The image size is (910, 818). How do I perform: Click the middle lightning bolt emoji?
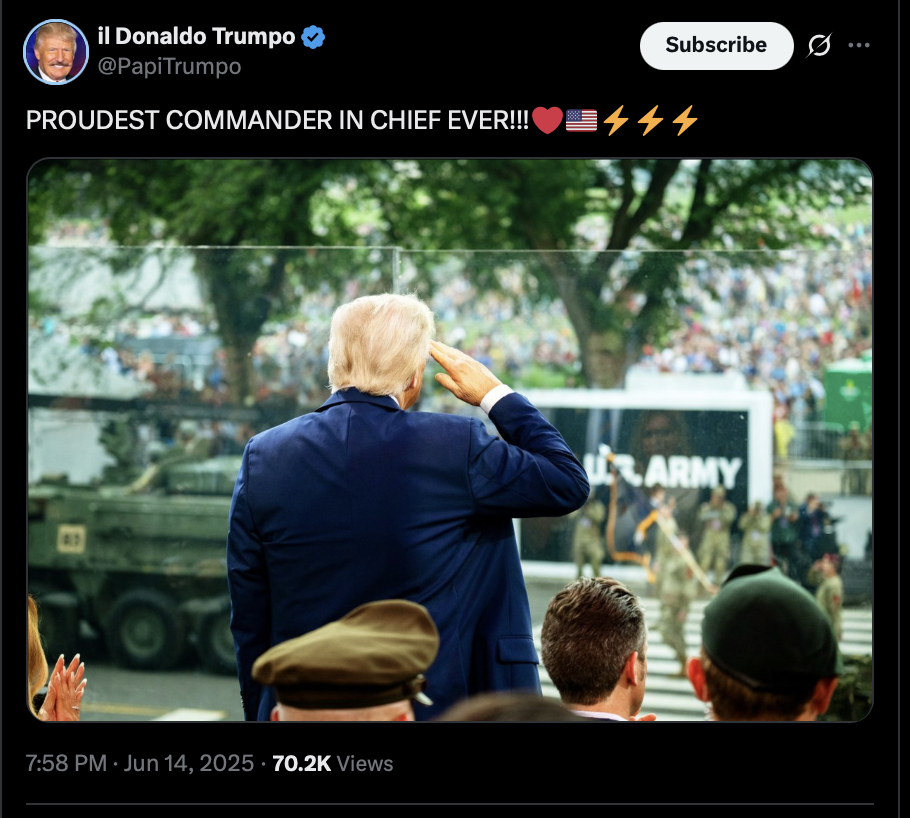tap(650, 120)
